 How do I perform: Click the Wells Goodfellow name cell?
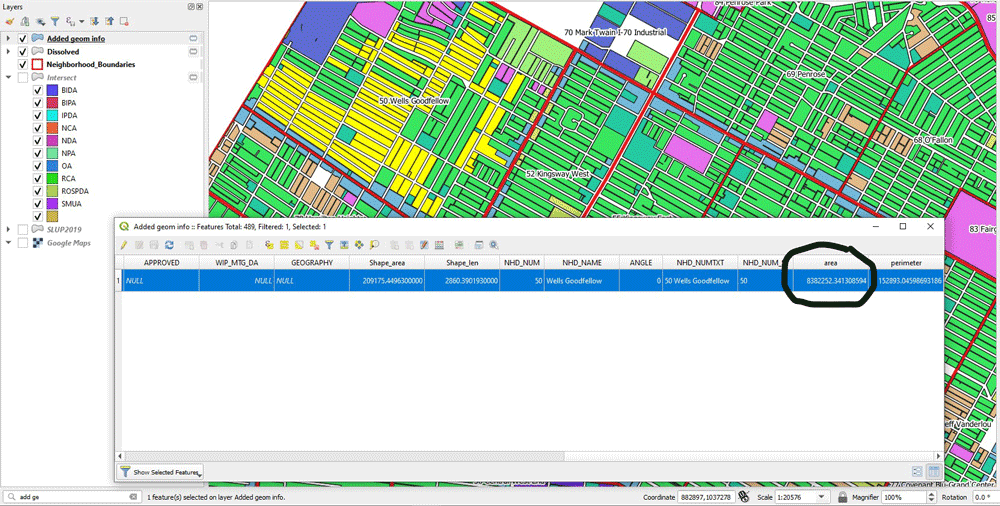582,280
